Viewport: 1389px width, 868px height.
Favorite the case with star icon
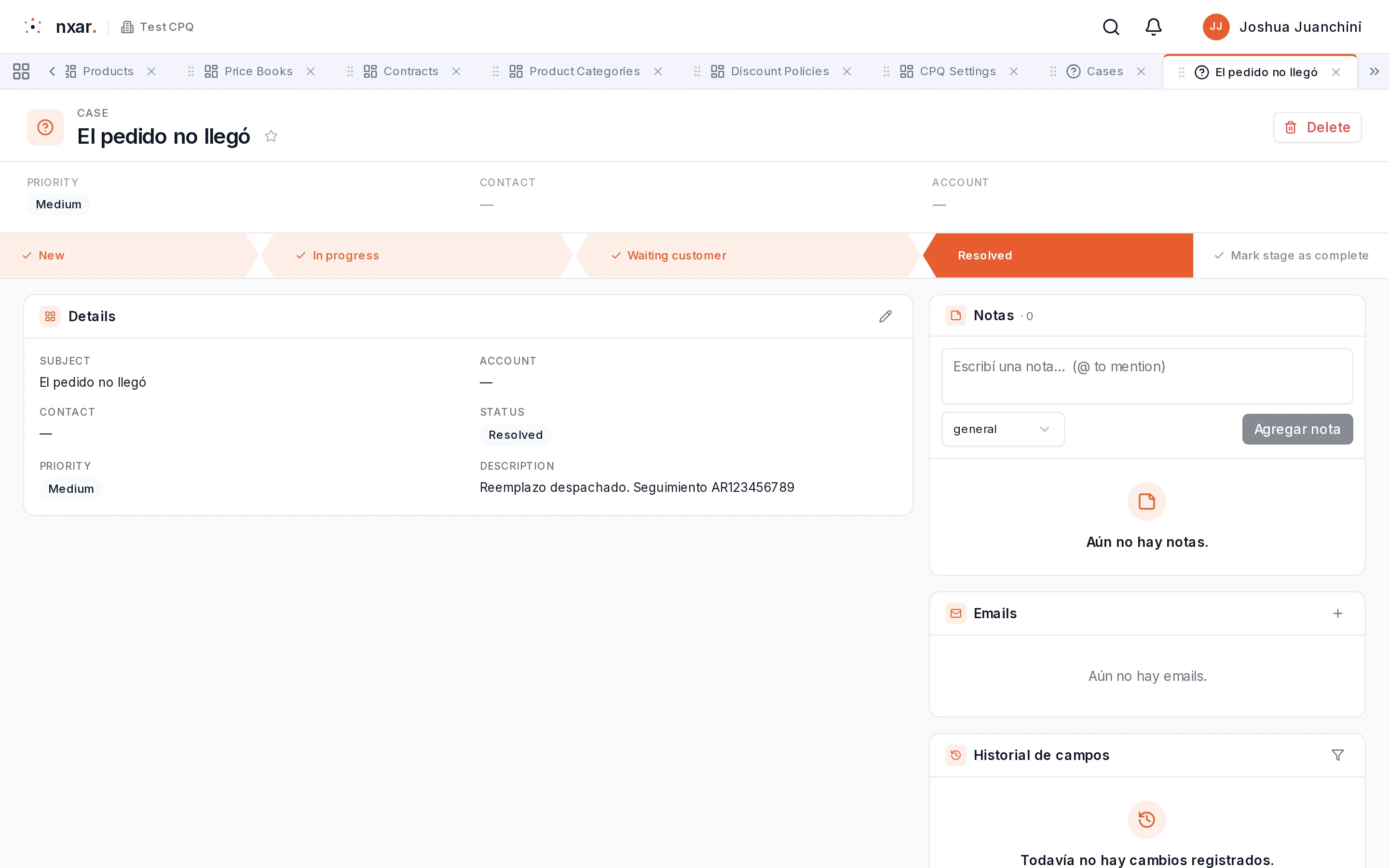point(271,136)
